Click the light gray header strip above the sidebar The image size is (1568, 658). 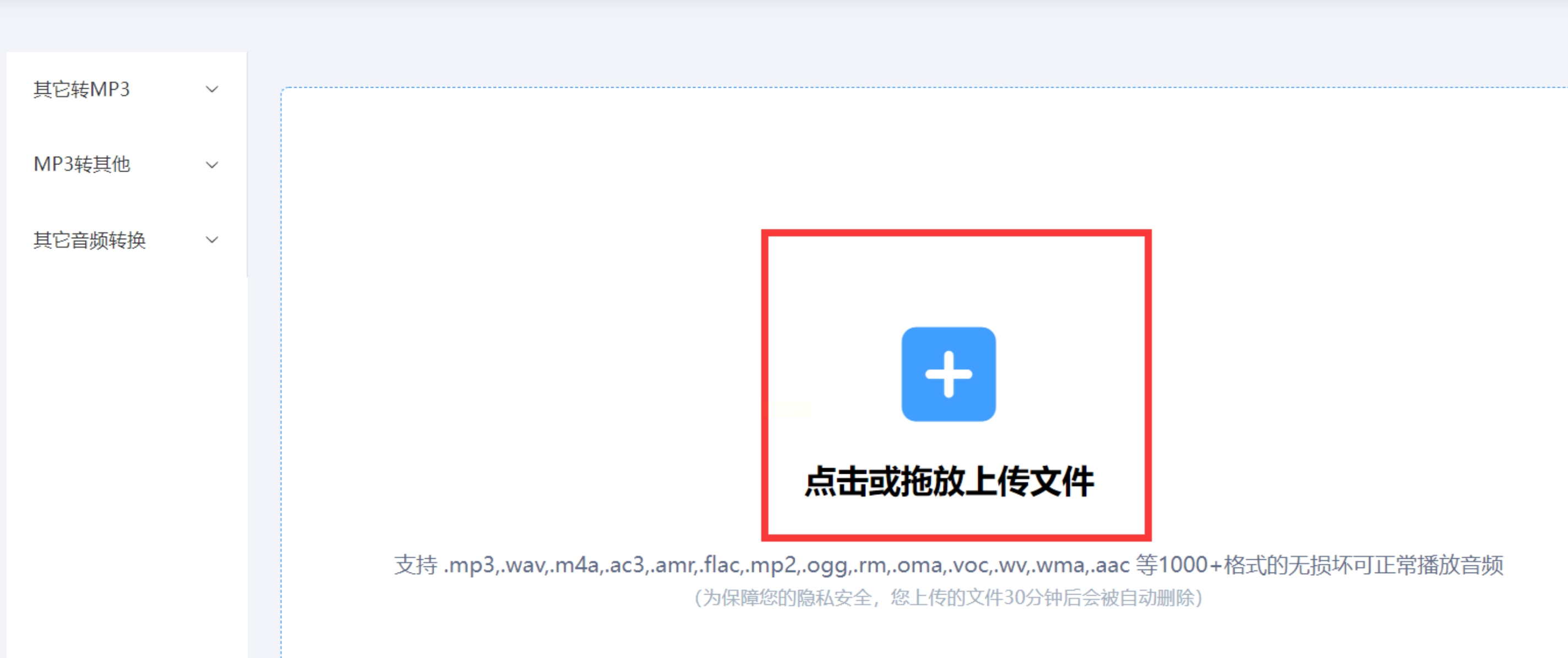[784, 24]
